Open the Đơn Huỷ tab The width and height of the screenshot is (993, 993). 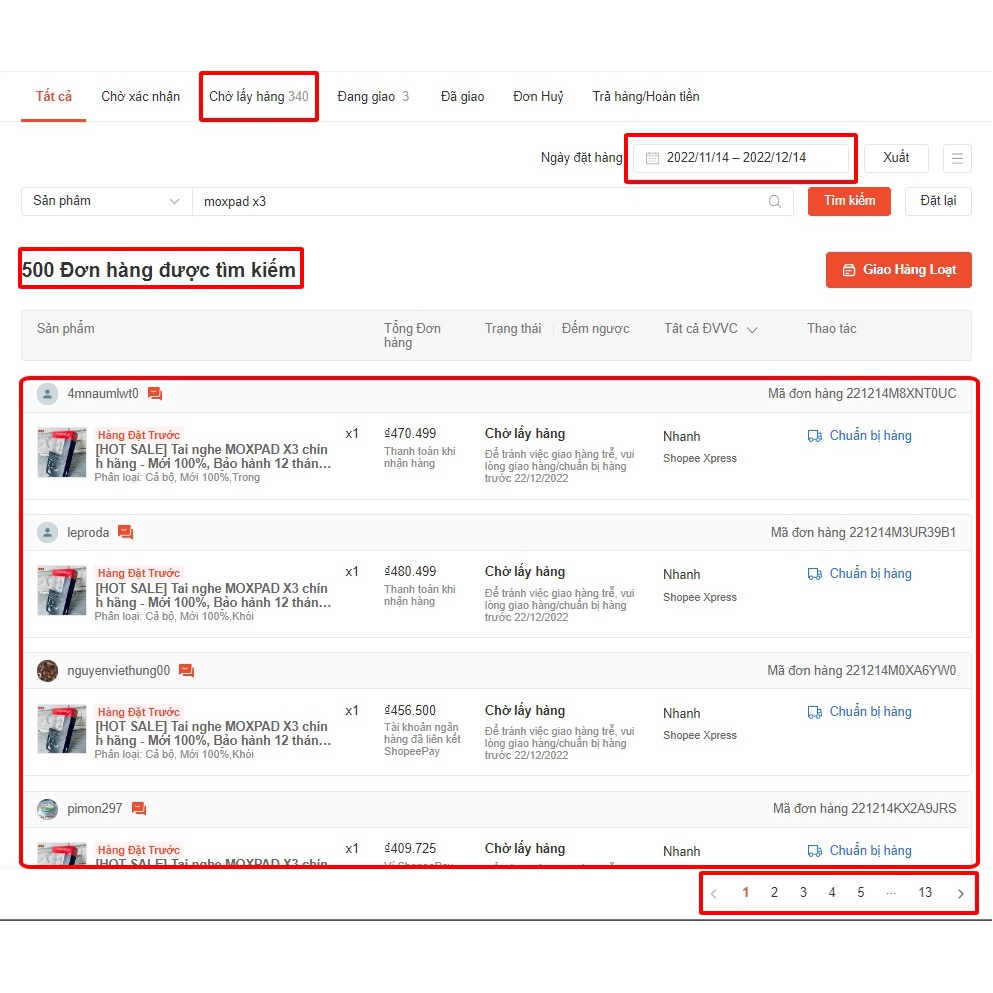click(538, 96)
